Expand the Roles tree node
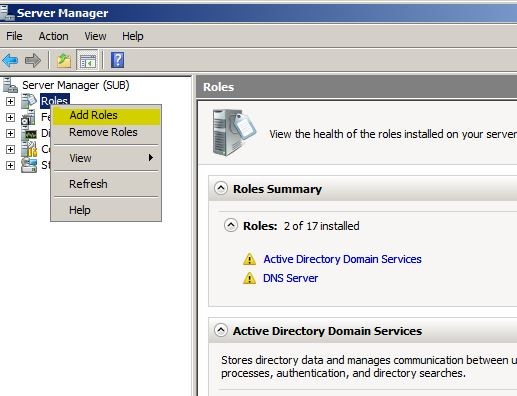517x396 pixels. [x=10, y=101]
